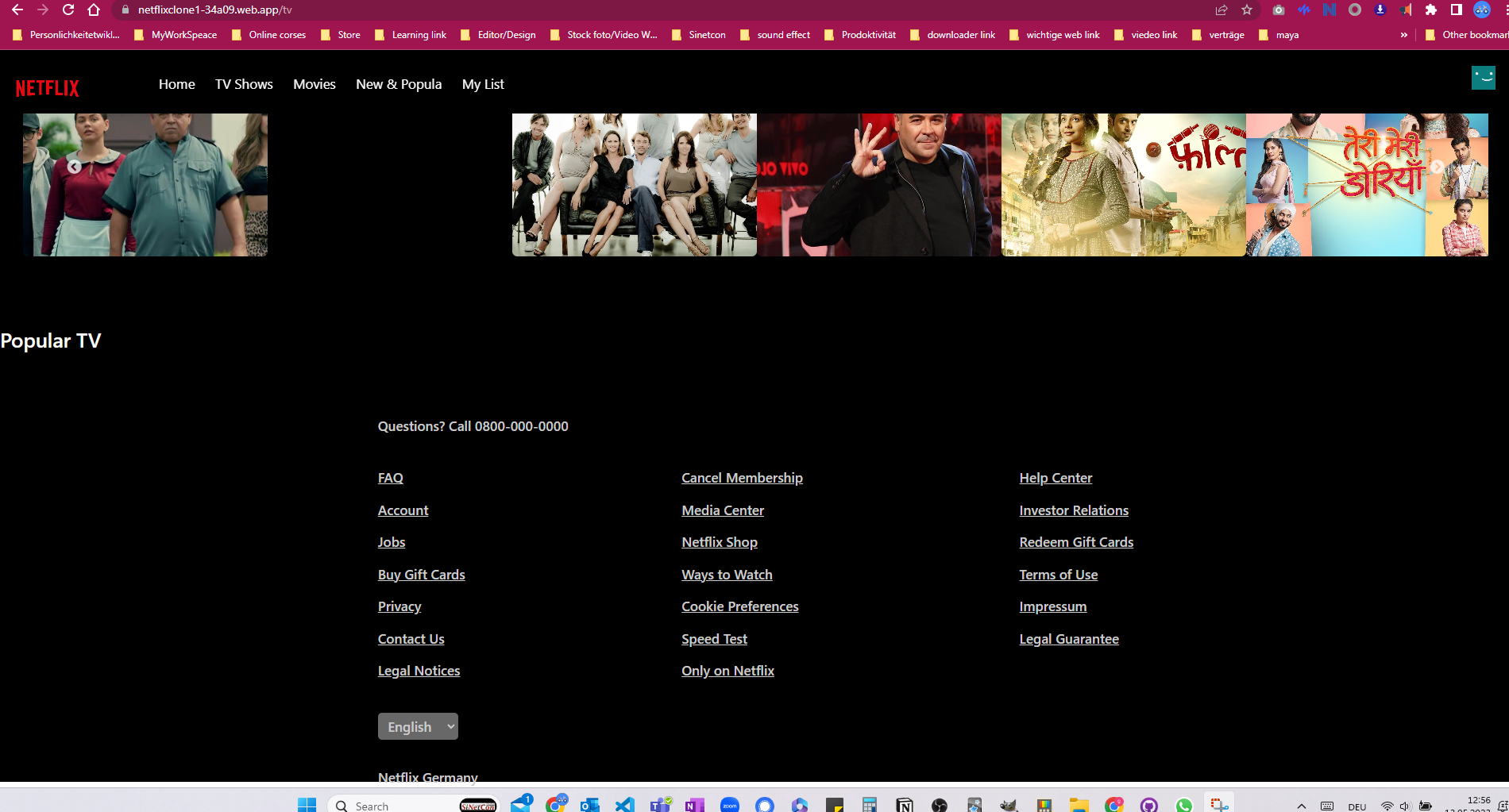Viewport: 1509px width, 812px height.
Task: Go to the TV Shows menu item
Action: [x=244, y=84]
